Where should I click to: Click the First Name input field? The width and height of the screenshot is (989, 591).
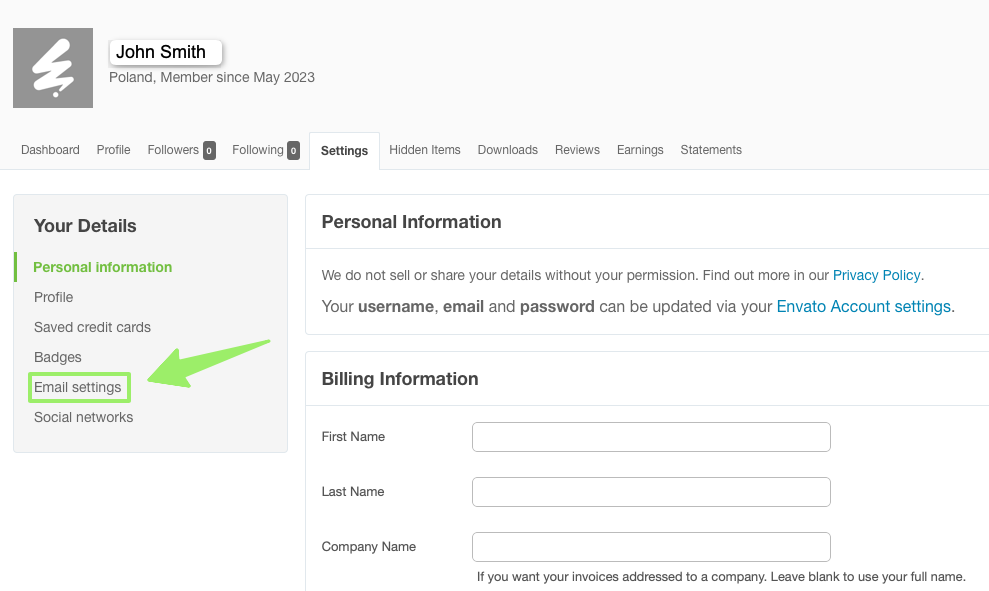[650, 437]
